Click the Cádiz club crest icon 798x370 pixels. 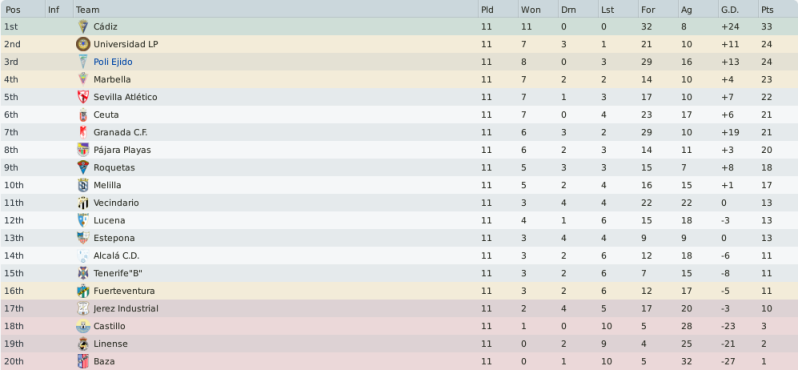pyautogui.click(x=83, y=26)
